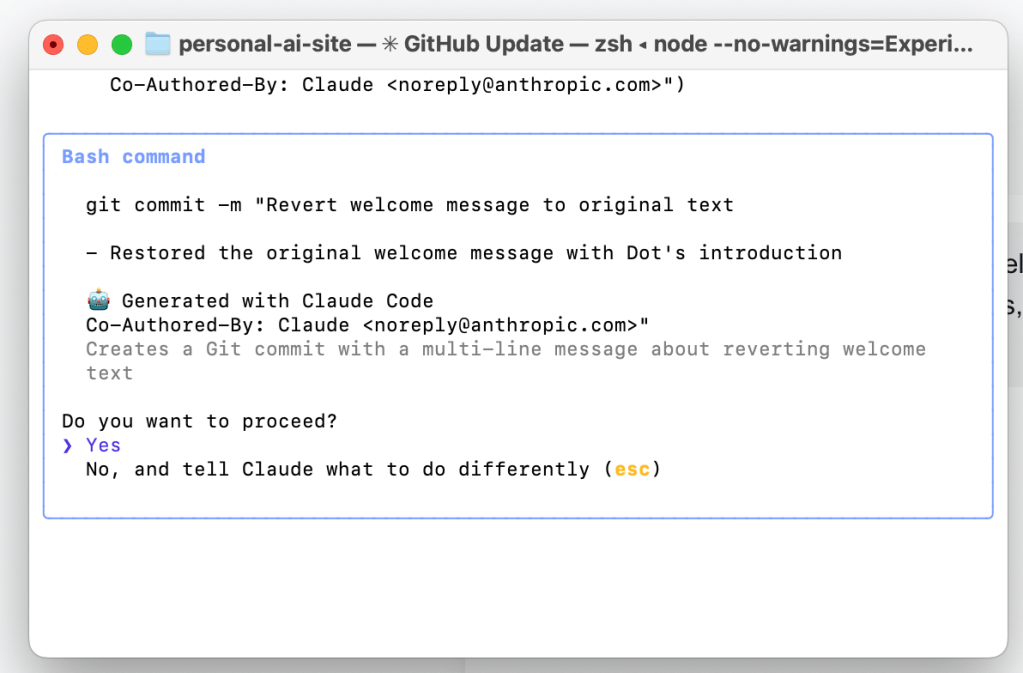Click the top Co-Authored-By line above the box
Viewport: 1023px width, 673px height.
[x=397, y=85]
